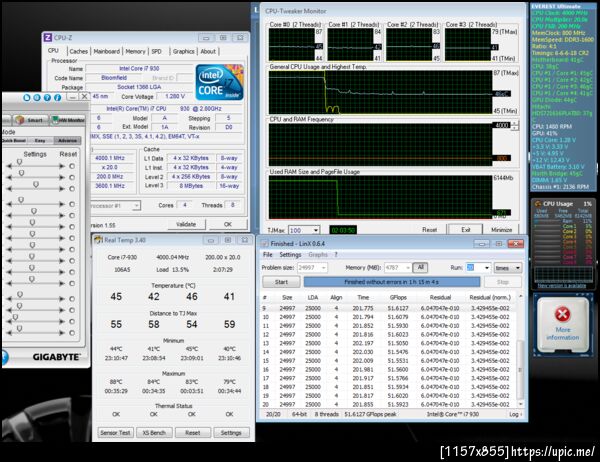
Task: Switch to the Graphics tab in CPU-Z
Action: 183,51
